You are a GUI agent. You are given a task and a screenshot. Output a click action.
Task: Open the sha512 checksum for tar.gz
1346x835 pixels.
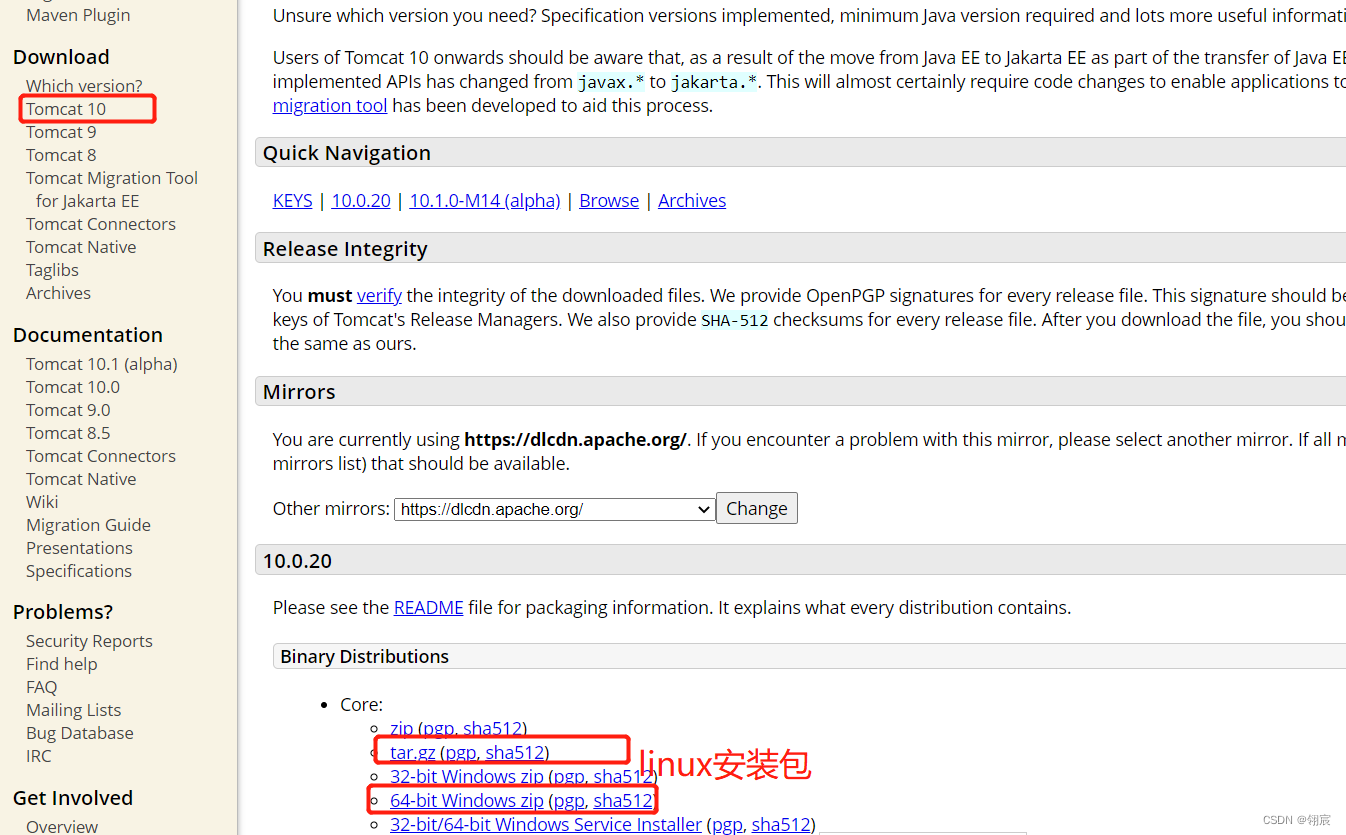pos(515,752)
